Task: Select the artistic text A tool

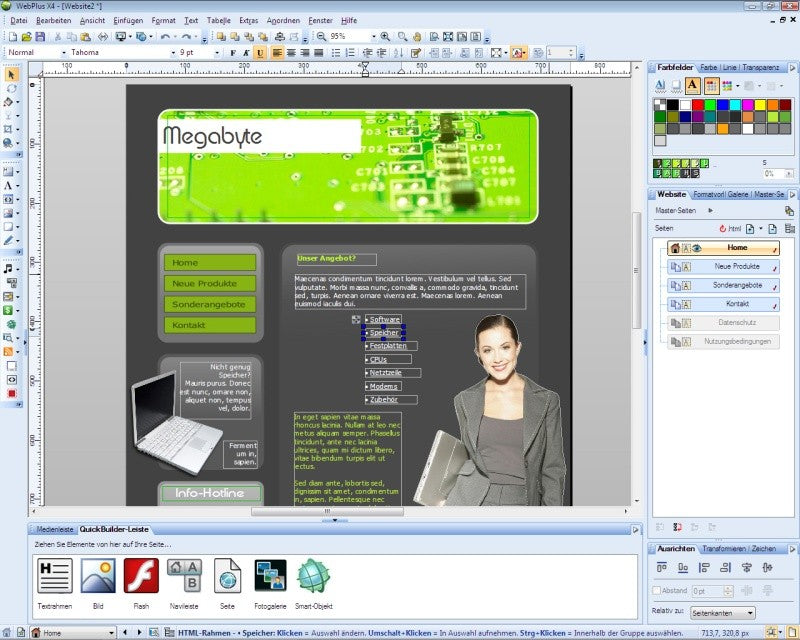Action: point(8,186)
